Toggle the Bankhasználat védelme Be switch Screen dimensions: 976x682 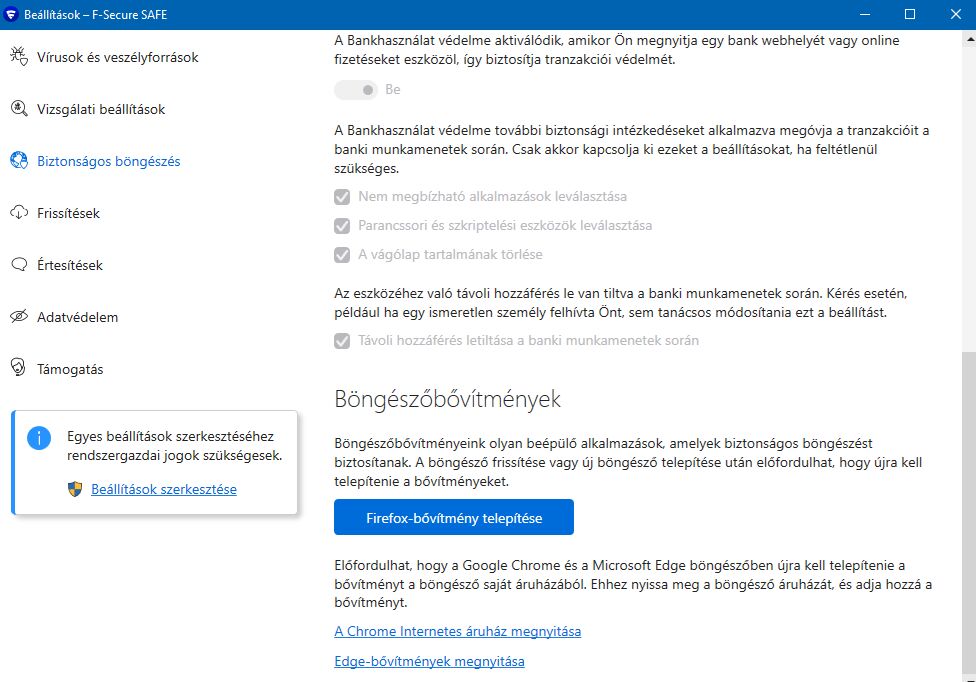[x=356, y=90]
